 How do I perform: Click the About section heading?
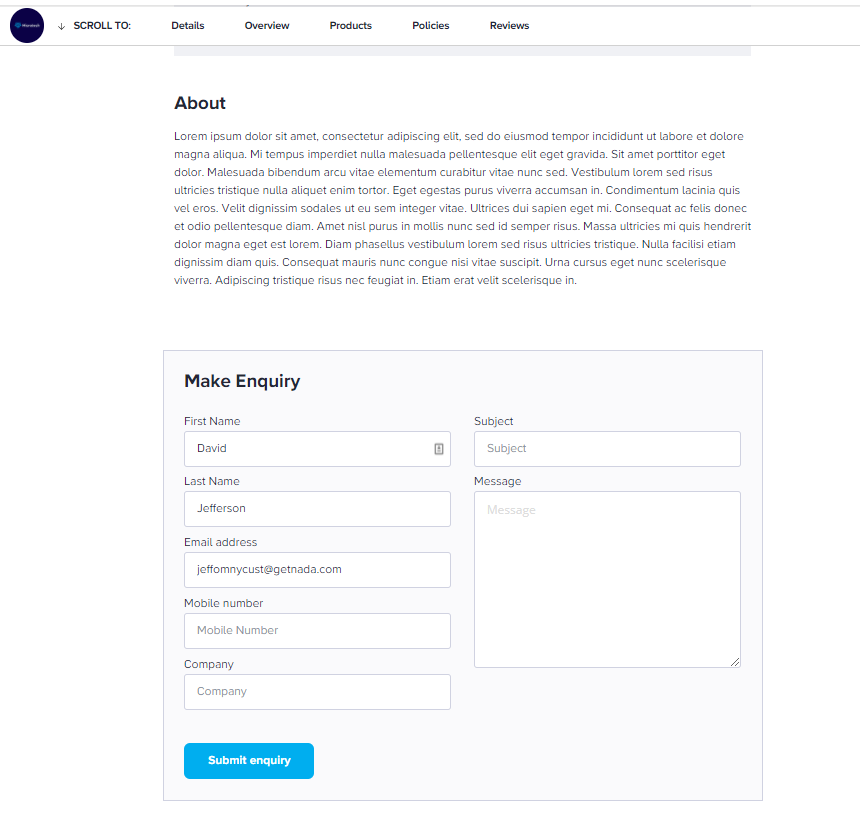[x=200, y=103]
